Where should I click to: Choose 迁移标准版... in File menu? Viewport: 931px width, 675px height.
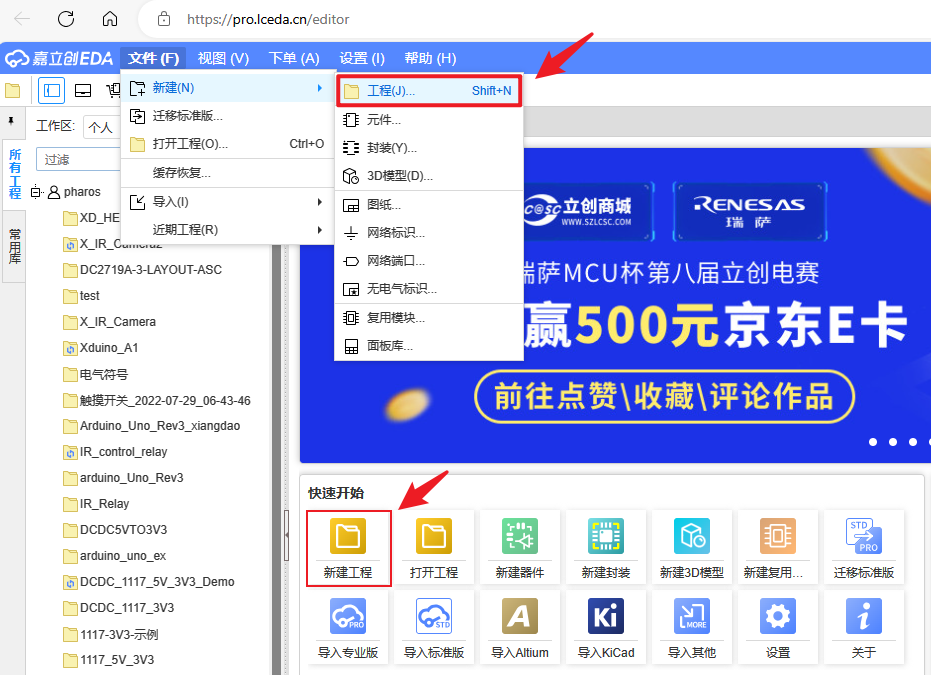227,116
